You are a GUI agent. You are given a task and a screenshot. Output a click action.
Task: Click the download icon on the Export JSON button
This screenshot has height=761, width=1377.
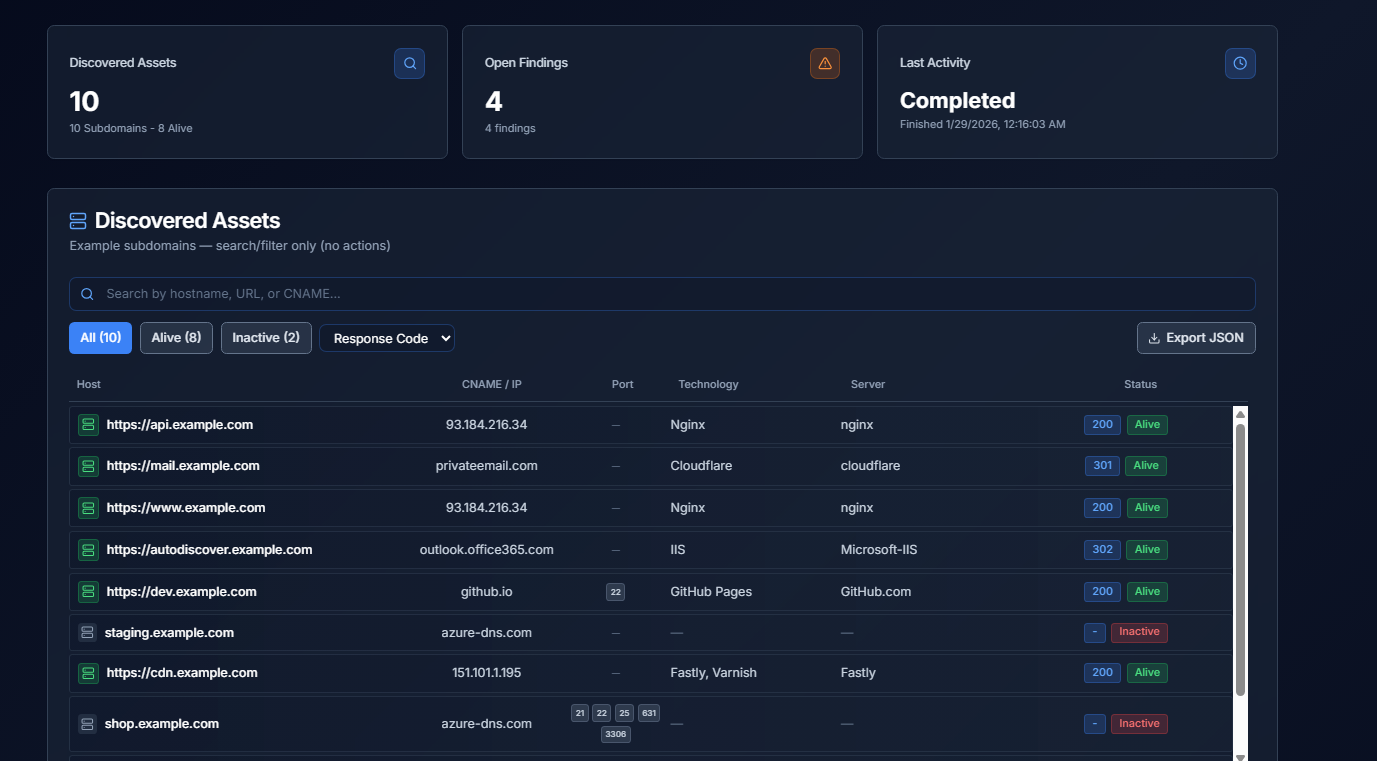(1155, 338)
